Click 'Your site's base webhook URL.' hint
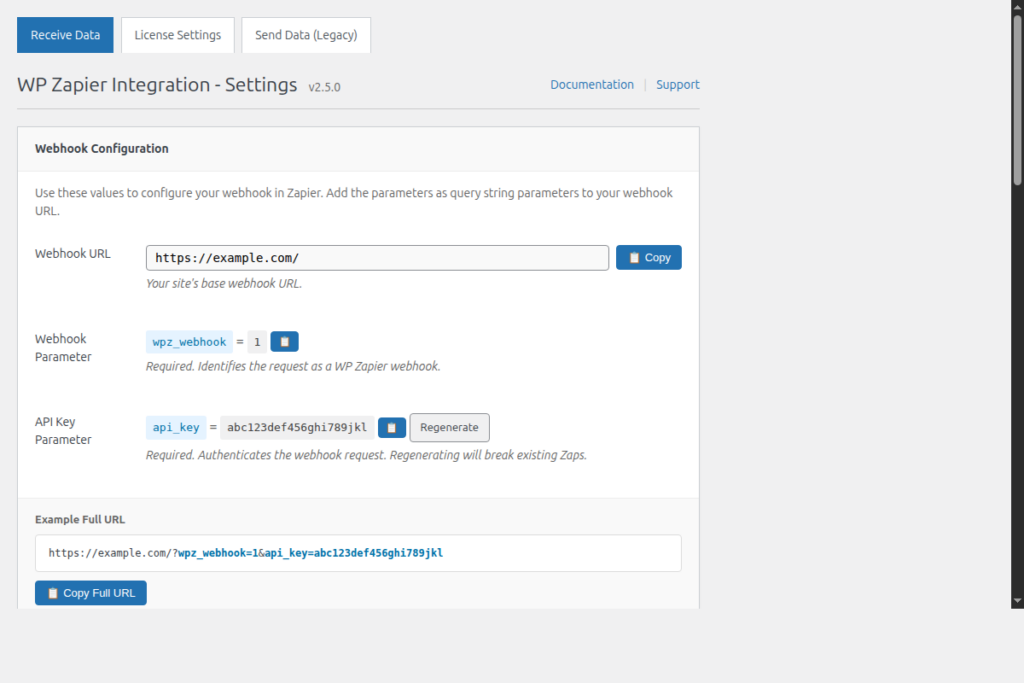Screen dimensions: 1024x683 [224, 284]
